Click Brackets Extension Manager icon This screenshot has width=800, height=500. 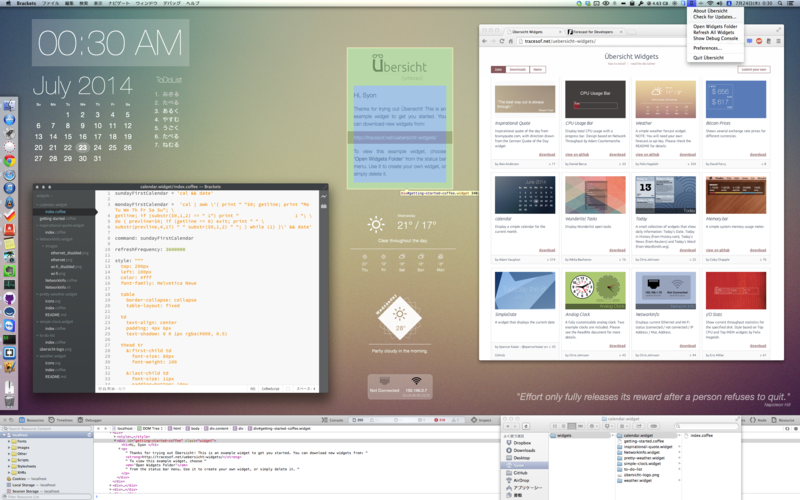coord(323,206)
